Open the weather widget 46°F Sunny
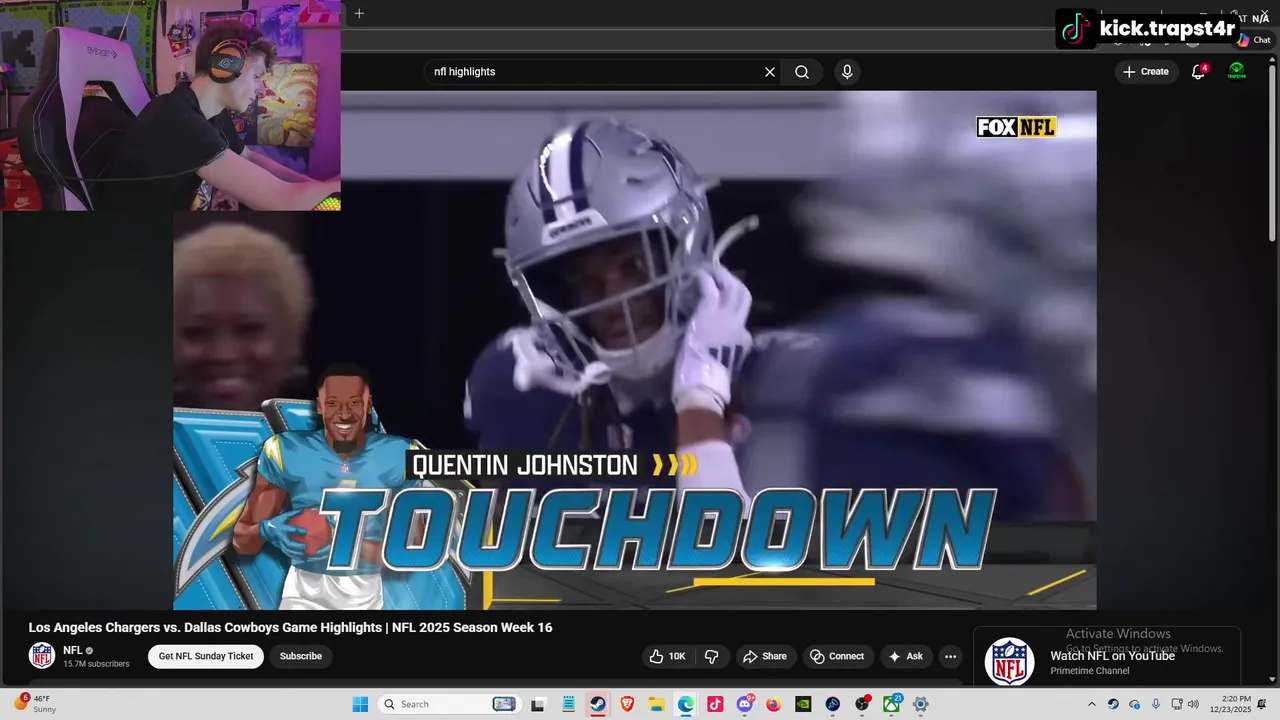 34,704
